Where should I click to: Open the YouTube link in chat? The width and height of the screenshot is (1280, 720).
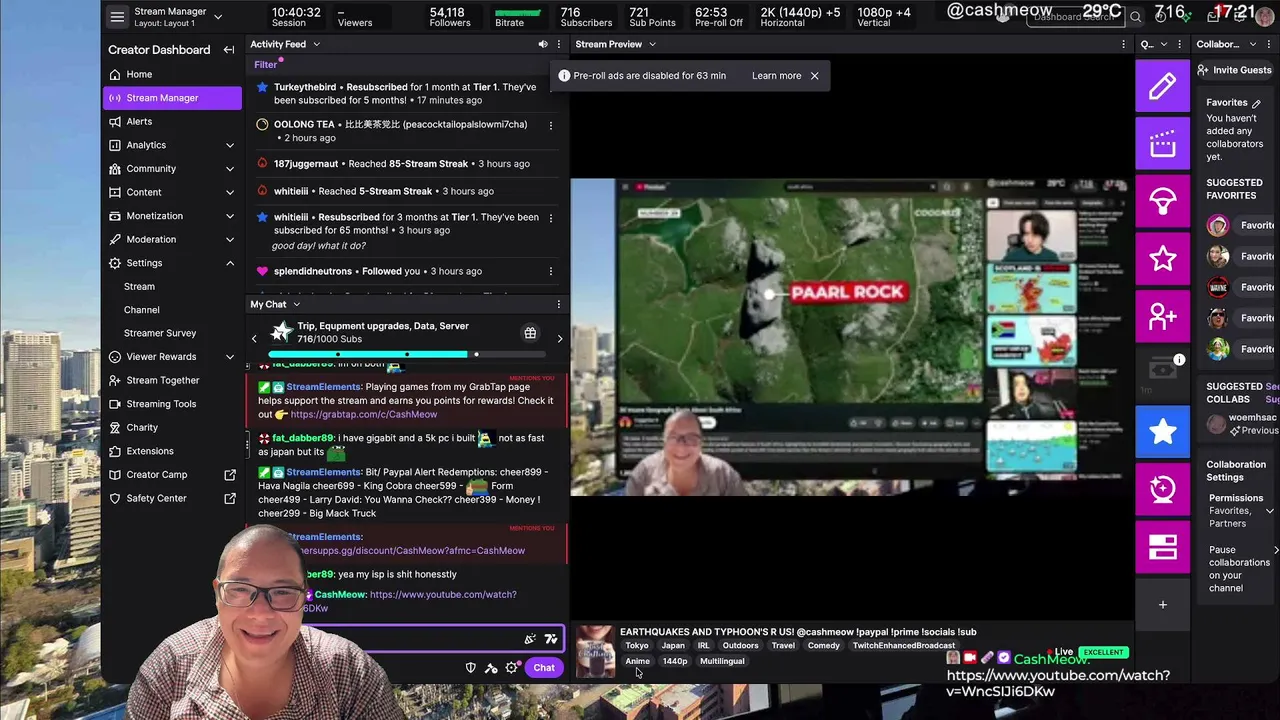443,594
